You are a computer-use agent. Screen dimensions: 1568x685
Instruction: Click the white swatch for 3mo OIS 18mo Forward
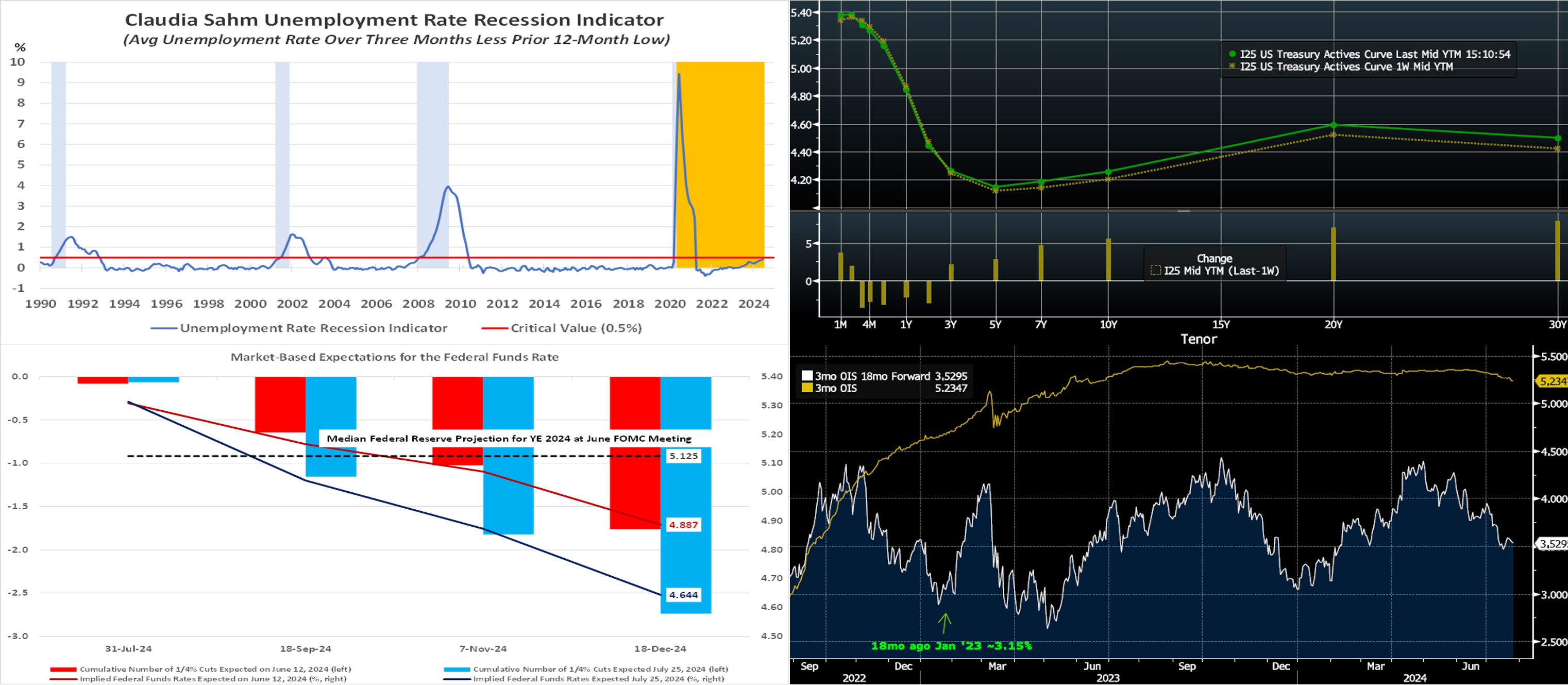coord(807,376)
